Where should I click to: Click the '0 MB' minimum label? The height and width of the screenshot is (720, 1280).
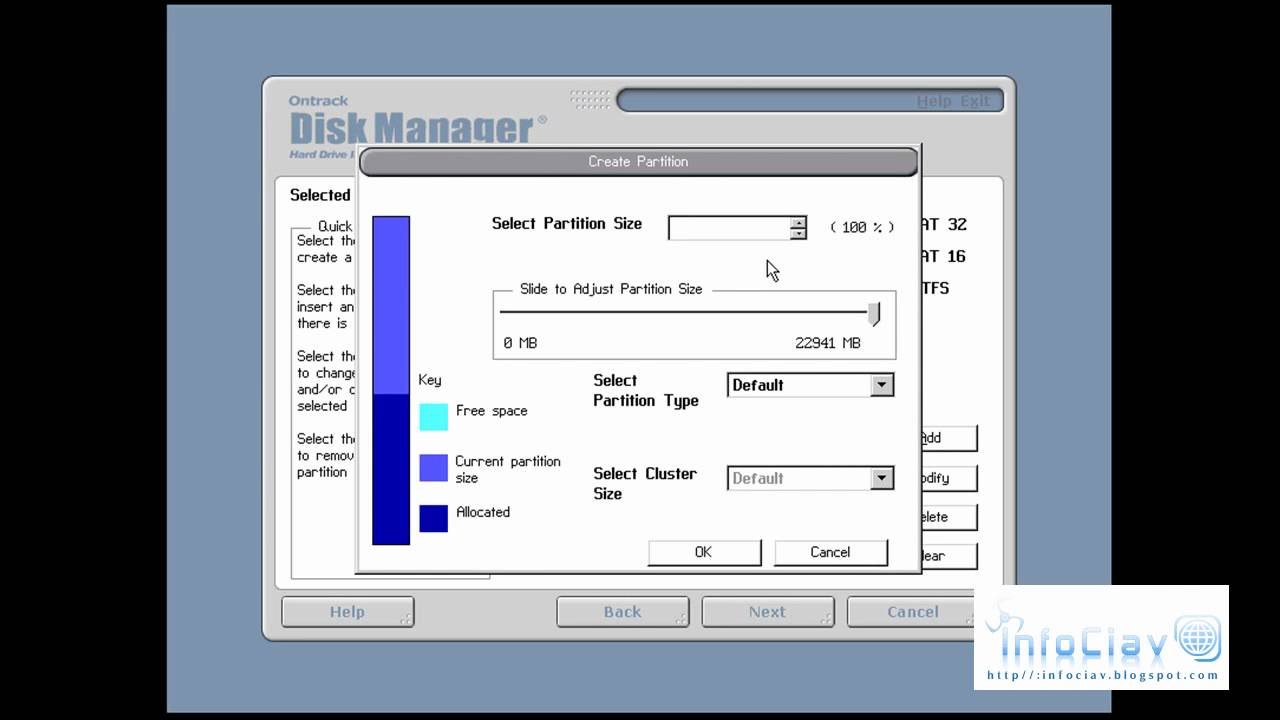pyautogui.click(x=520, y=343)
